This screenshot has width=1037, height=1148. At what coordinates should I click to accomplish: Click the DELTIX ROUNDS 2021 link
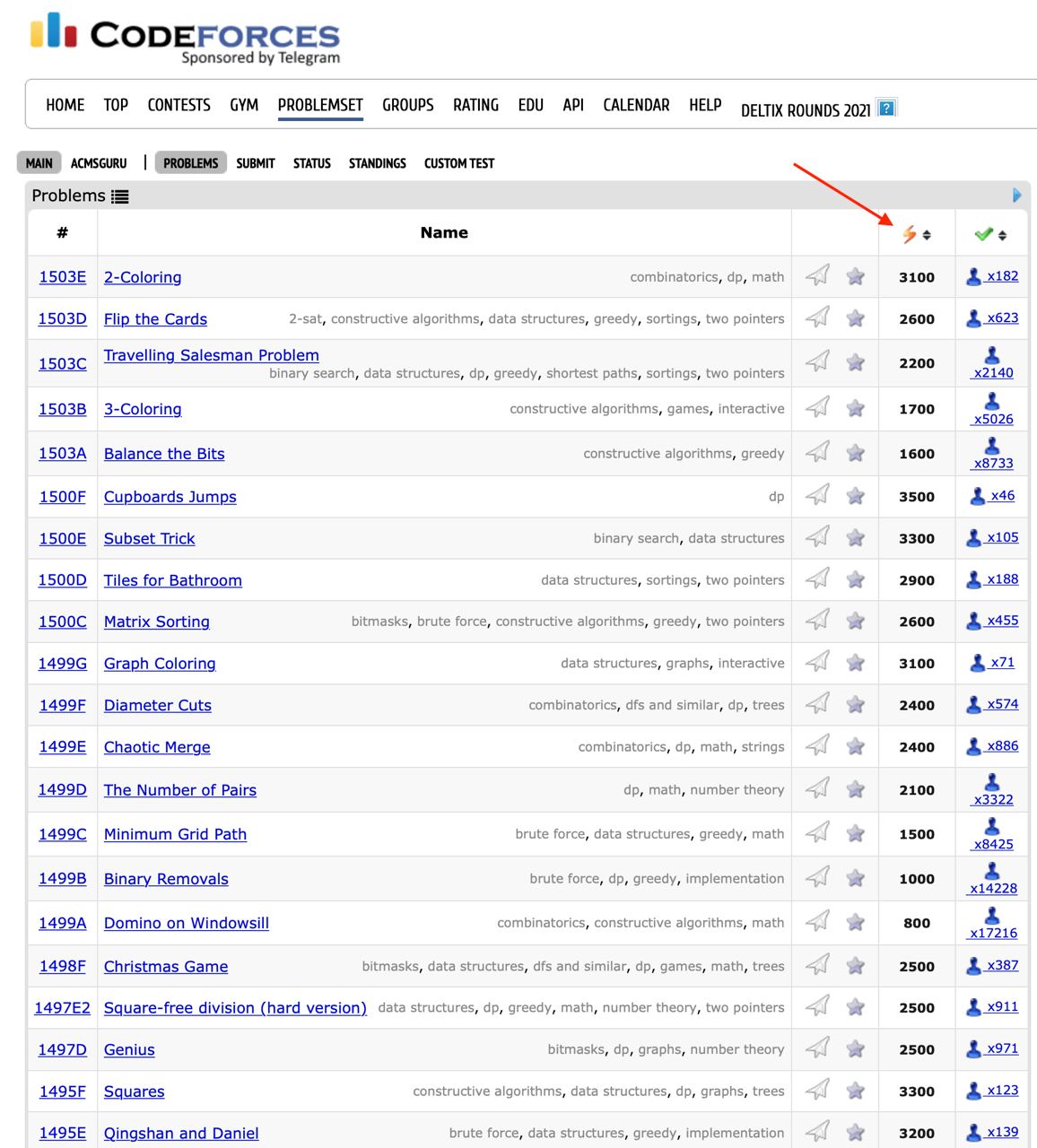806,110
